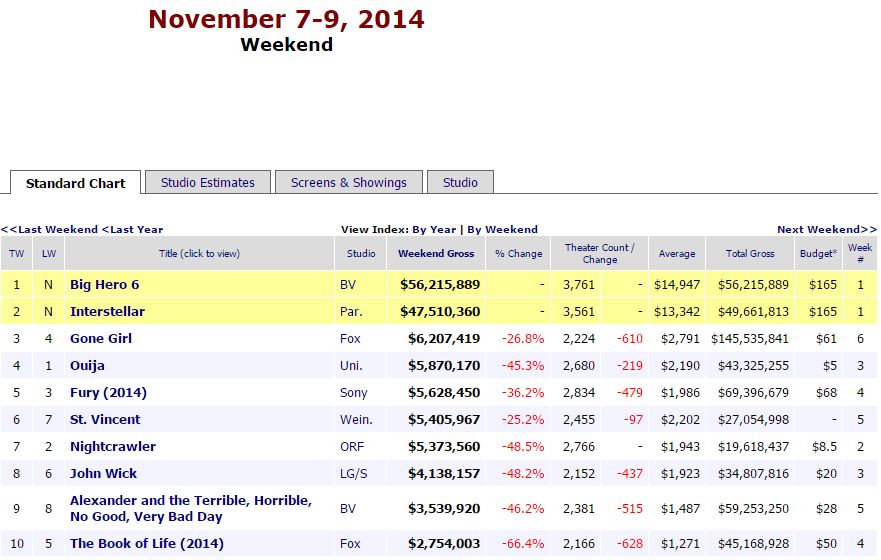Sort by Weekend Gross column header
The width and height of the screenshot is (881, 560).
tap(436, 253)
